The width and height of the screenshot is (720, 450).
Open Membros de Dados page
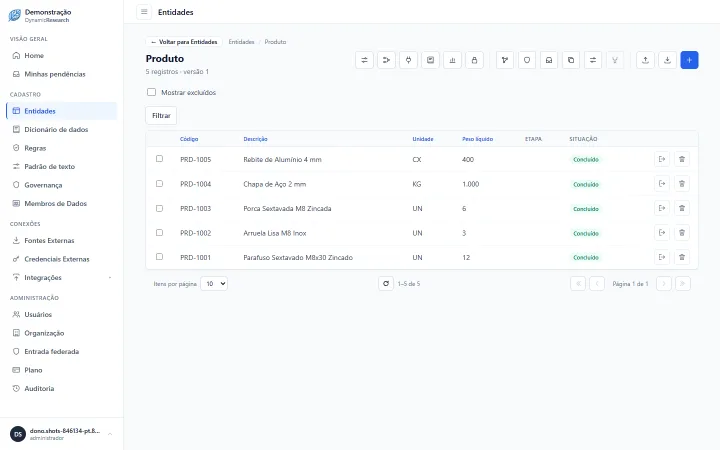(x=61, y=203)
